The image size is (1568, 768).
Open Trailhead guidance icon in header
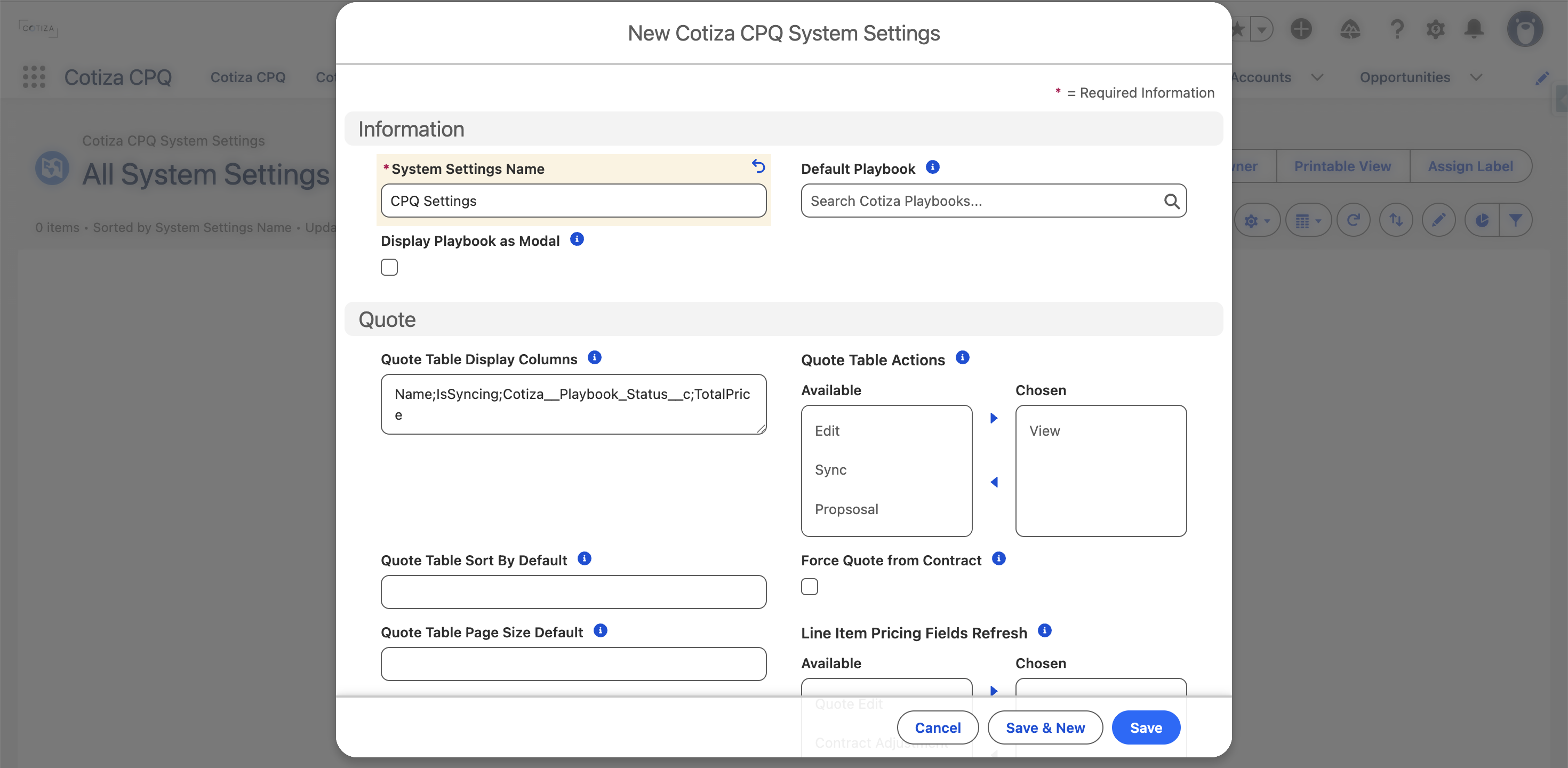1350,29
